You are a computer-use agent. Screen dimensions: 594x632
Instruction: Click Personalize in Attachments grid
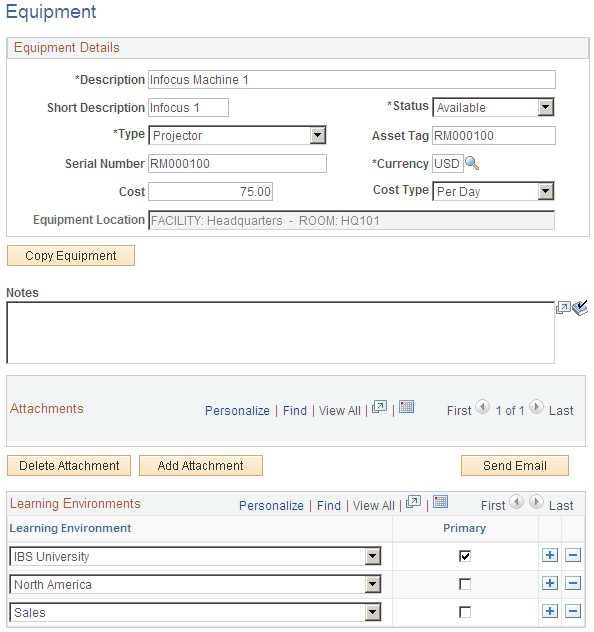(x=237, y=410)
